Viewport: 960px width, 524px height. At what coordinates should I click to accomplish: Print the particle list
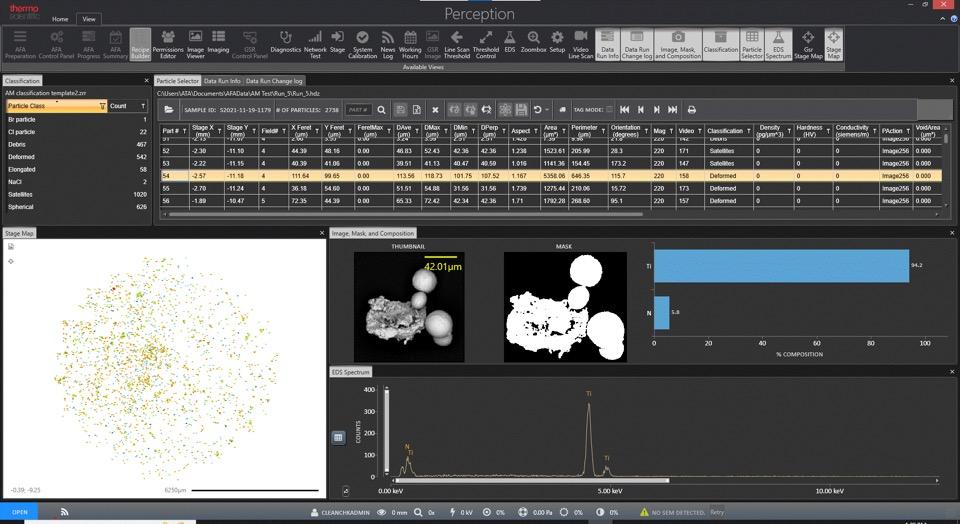point(690,109)
